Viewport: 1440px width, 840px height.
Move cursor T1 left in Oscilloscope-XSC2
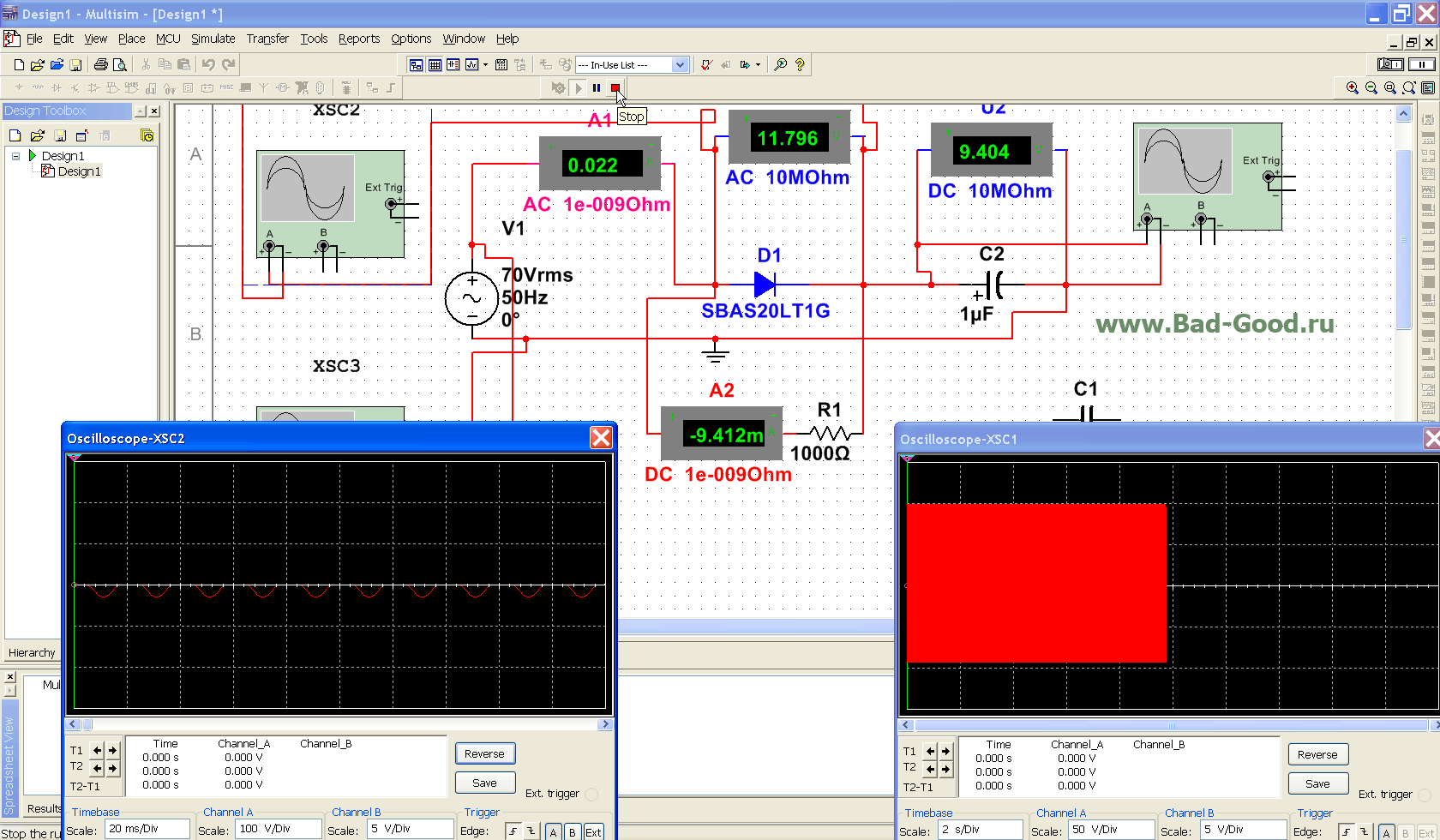pos(97,750)
